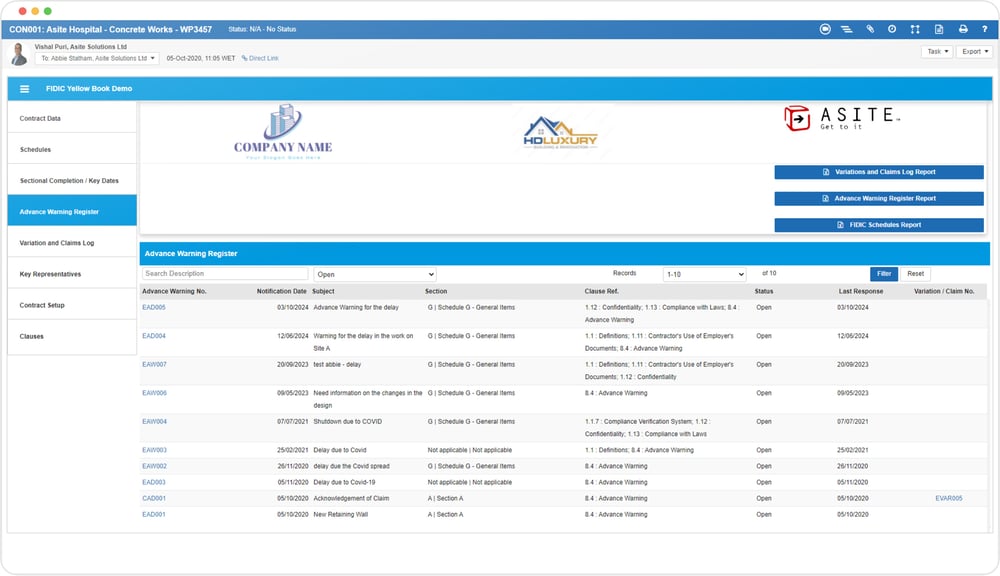The height and width of the screenshot is (576, 1000).
Task: Open help via the question mark icon
Action: pyautogui.click(x=985, y=29)
